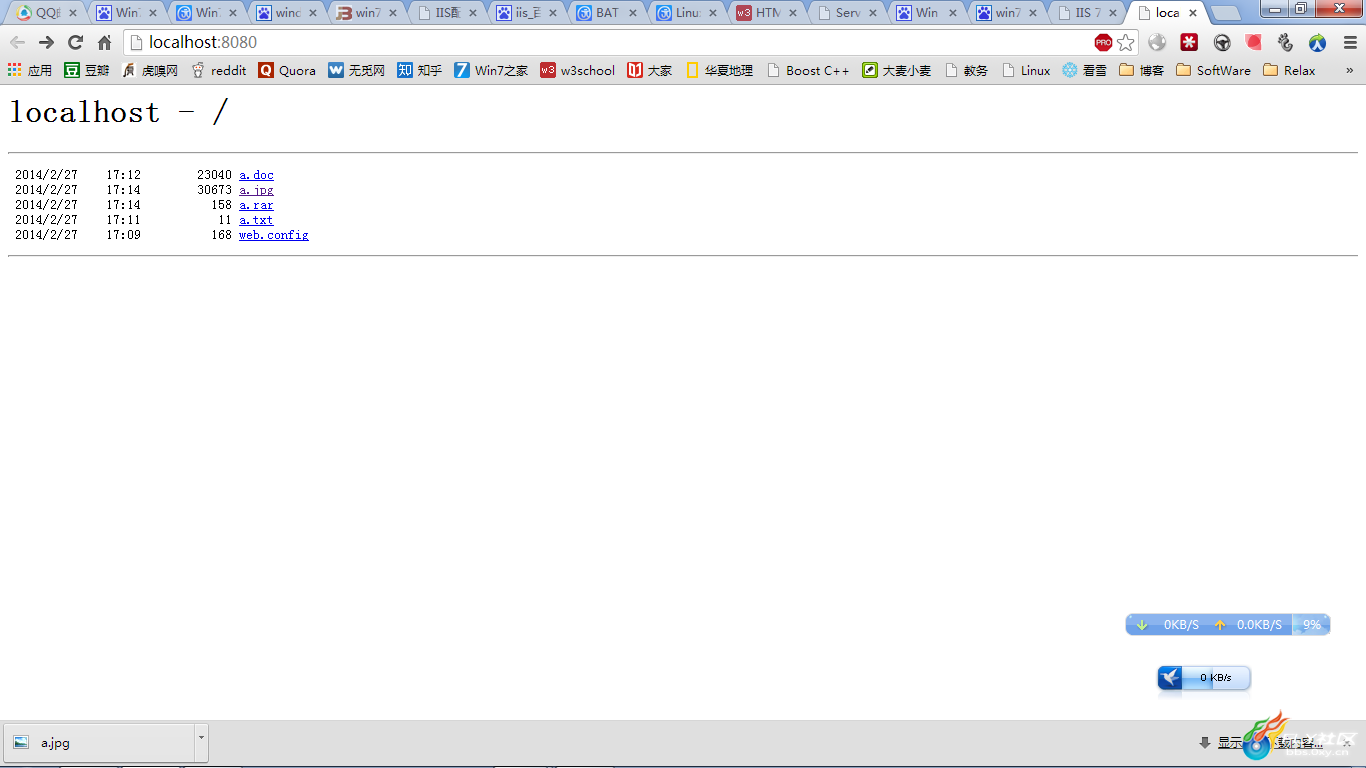Open a new tab
Viewport: 1366px width, 768px height.
[1226, 13]
